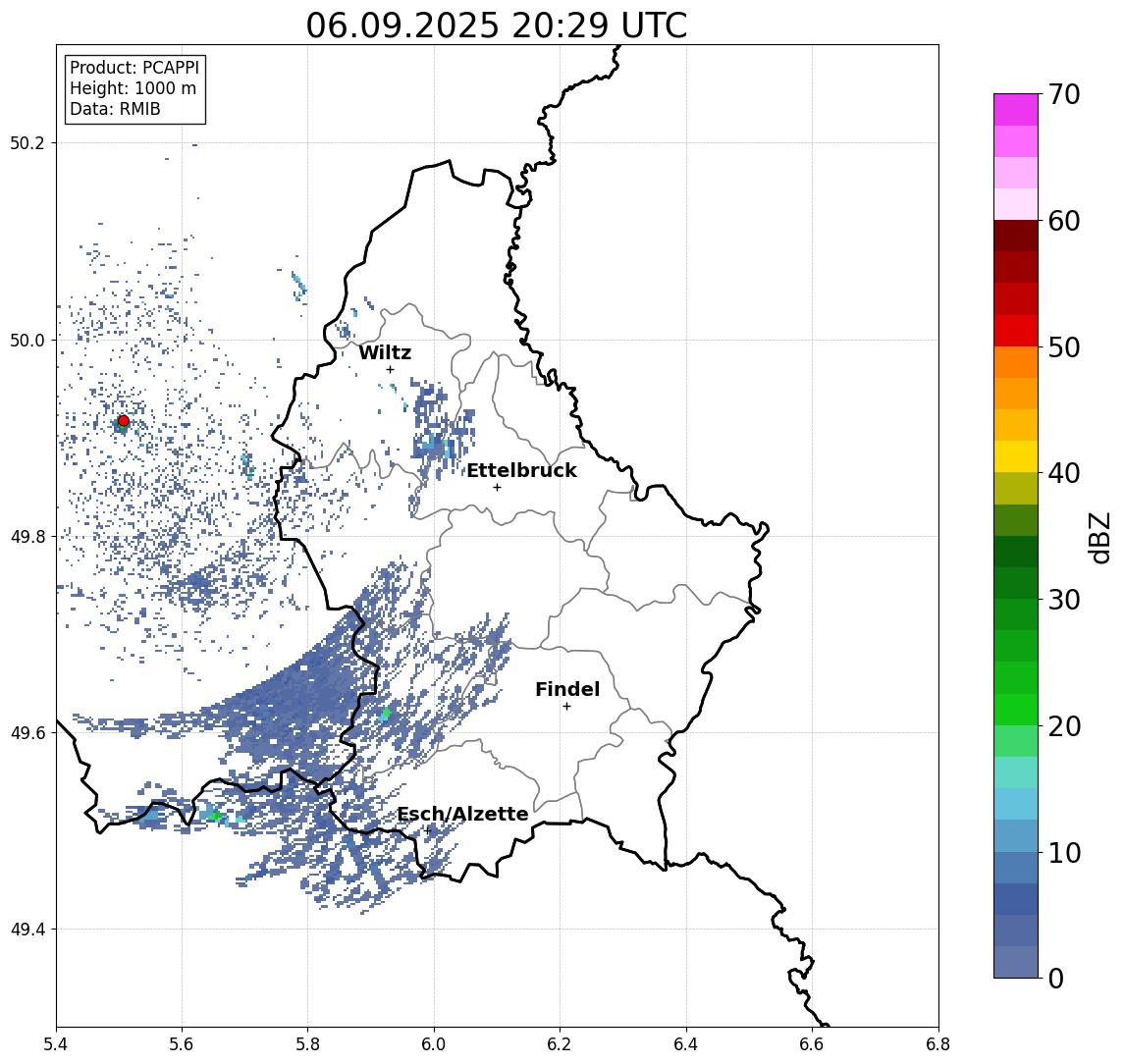
Task: Click the Ettelbruck station cross marker
Action: (497, 488)
